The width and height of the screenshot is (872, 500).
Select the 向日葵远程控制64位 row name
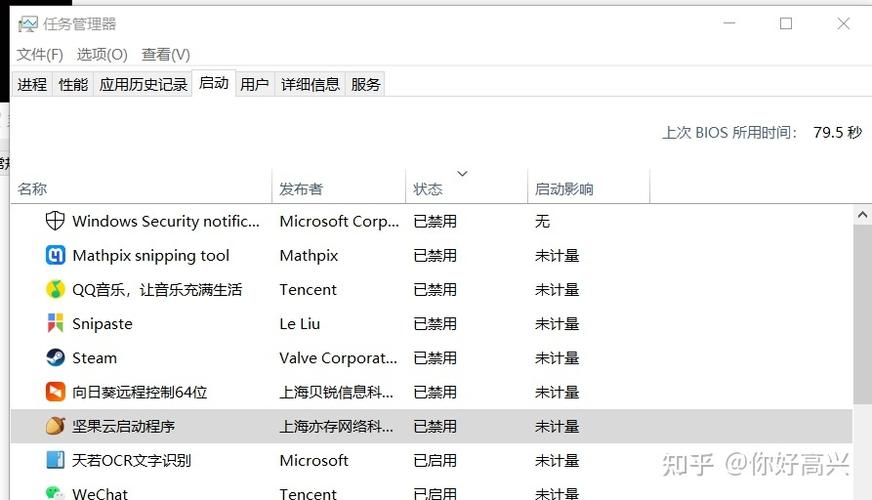pos(140,392)
